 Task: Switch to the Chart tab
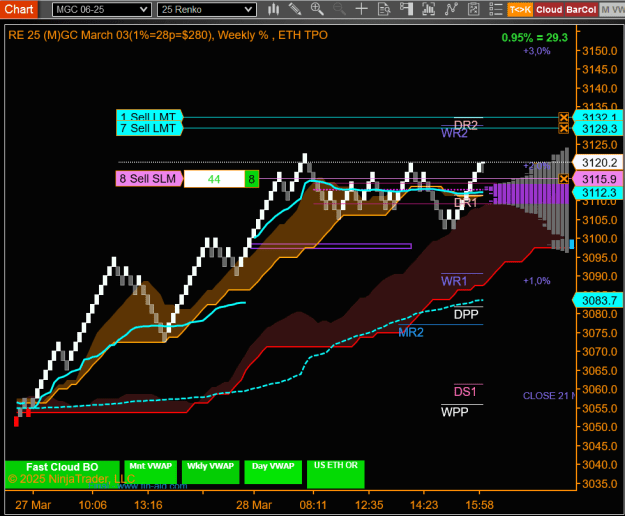(x=19, y=9)
